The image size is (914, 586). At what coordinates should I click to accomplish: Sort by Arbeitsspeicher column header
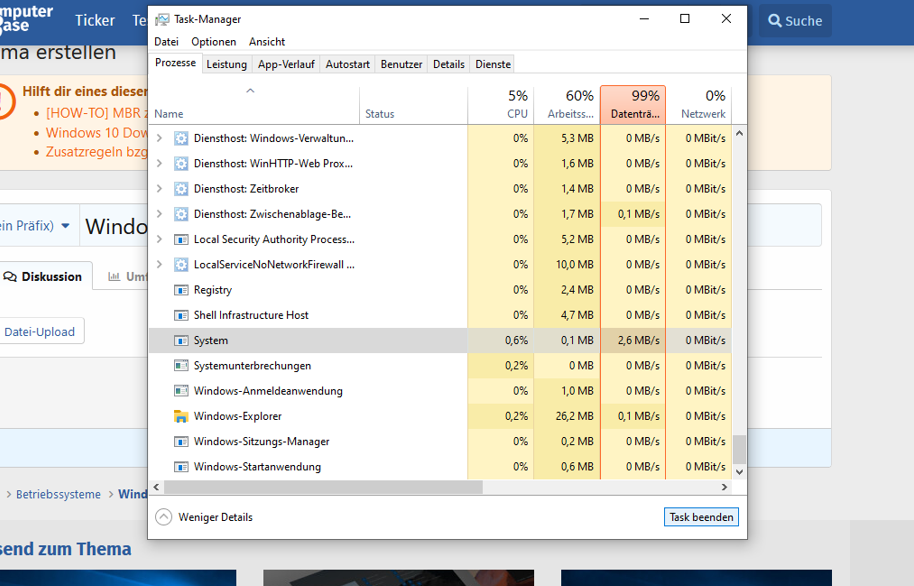pyautogui.click(x=567, y=104)
